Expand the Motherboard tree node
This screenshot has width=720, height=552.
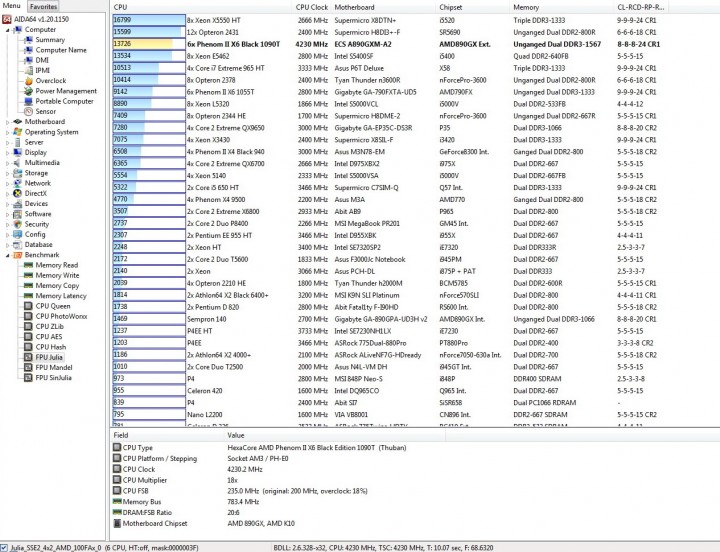(x=7, y=122)
